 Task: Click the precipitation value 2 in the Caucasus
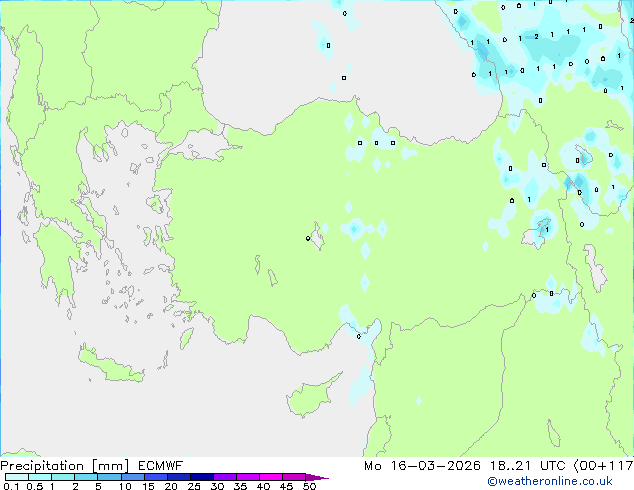point(537,36)
